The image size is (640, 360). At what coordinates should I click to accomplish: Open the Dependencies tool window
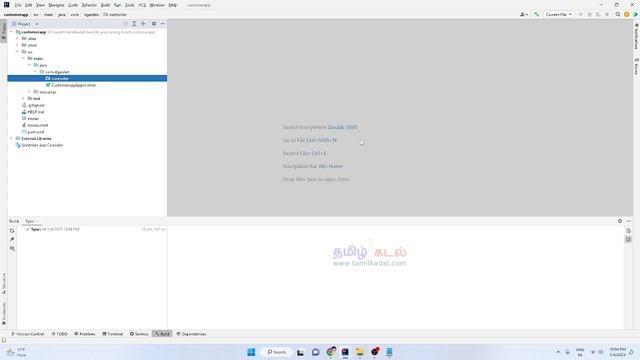tap(191, 334)
